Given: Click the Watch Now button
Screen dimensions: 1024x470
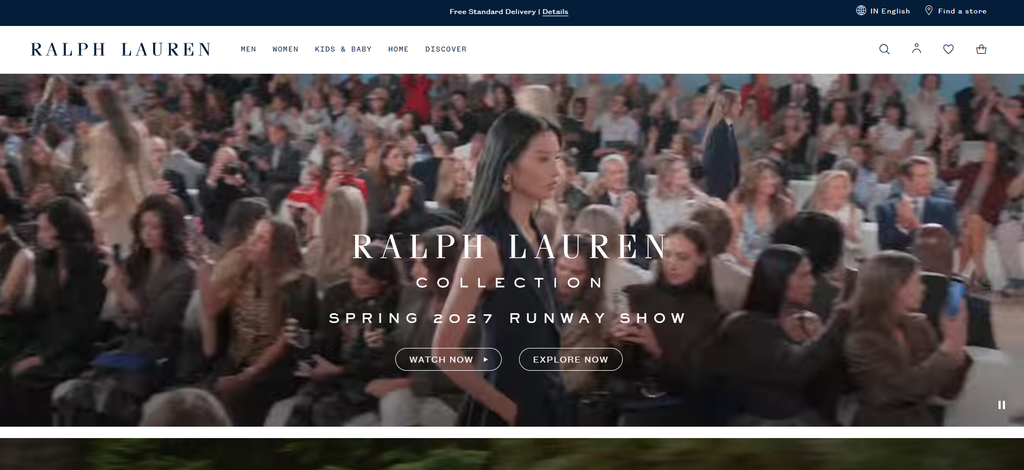Looking at the screenshot, I should point(448,359).
